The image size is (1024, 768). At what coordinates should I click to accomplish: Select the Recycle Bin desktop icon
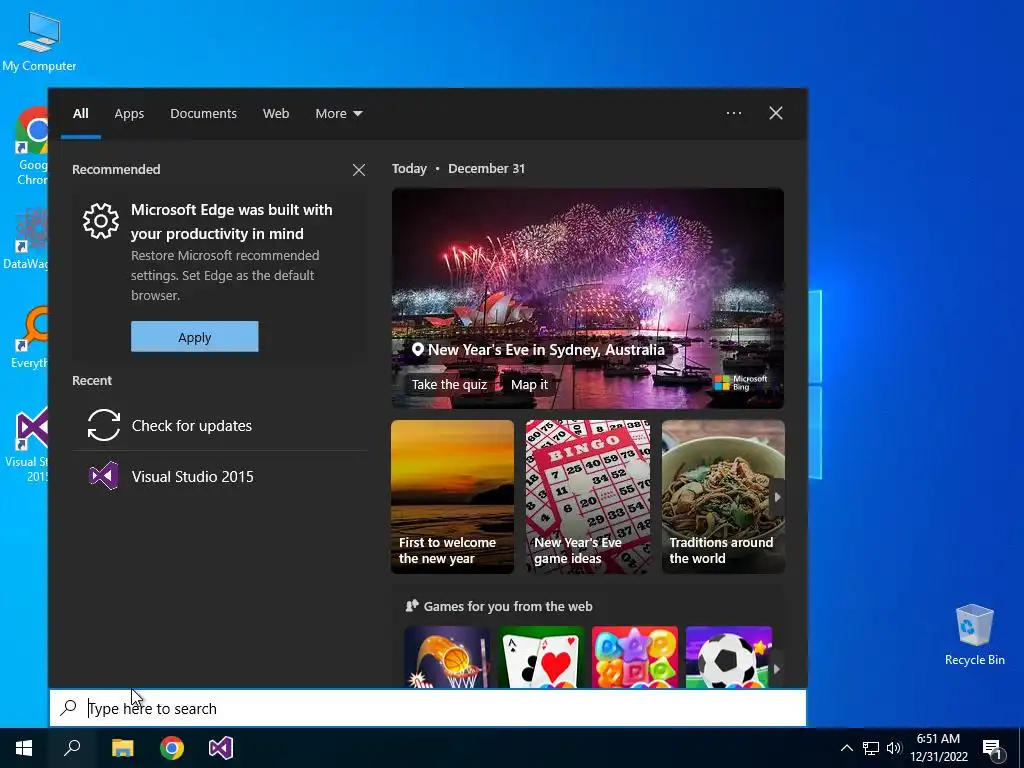tap(974, 635)
